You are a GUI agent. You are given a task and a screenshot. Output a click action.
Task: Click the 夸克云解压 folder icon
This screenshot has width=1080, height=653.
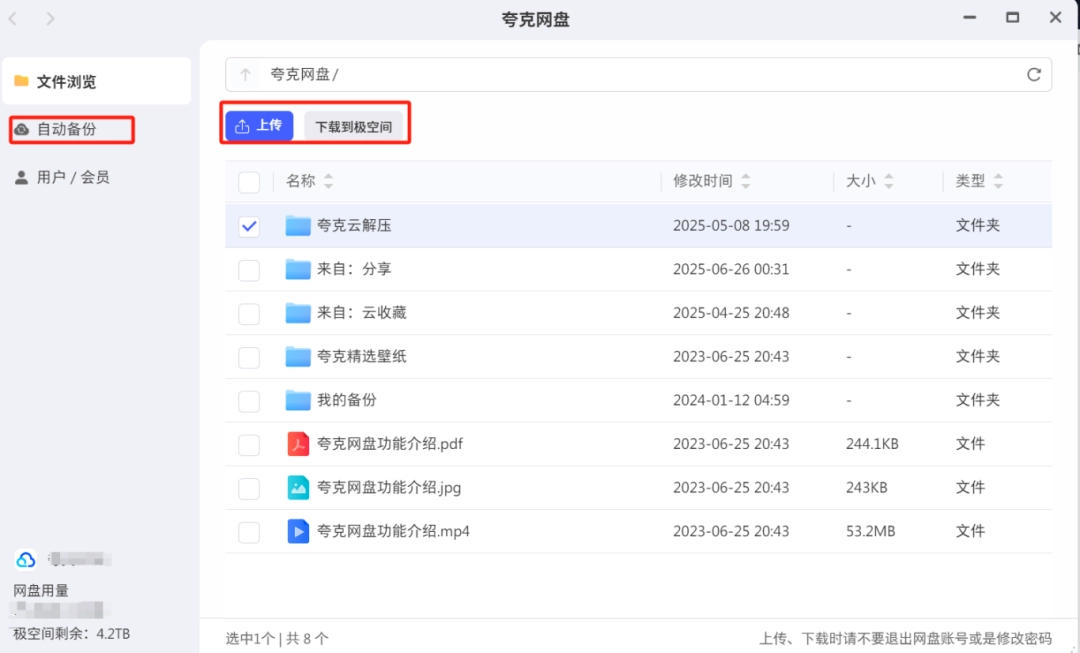(x=298, y=226)
